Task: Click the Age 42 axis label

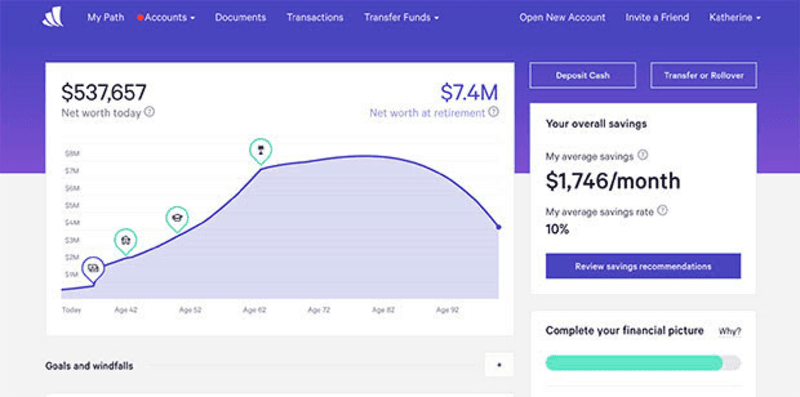Action: pos(126,310)
